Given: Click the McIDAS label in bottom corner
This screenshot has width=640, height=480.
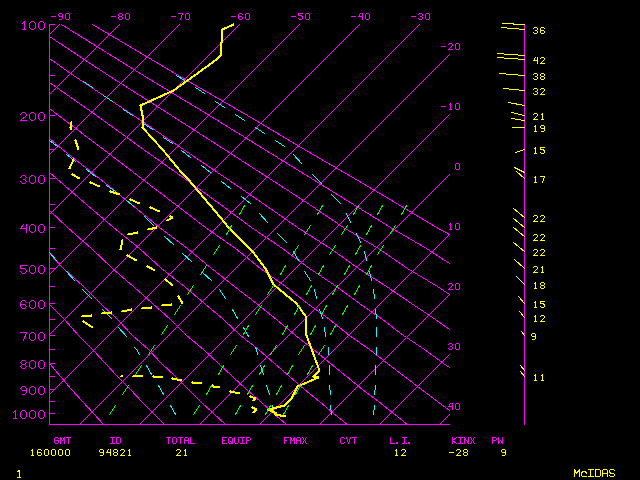Looking at the screenshot, I should [593, 472].
